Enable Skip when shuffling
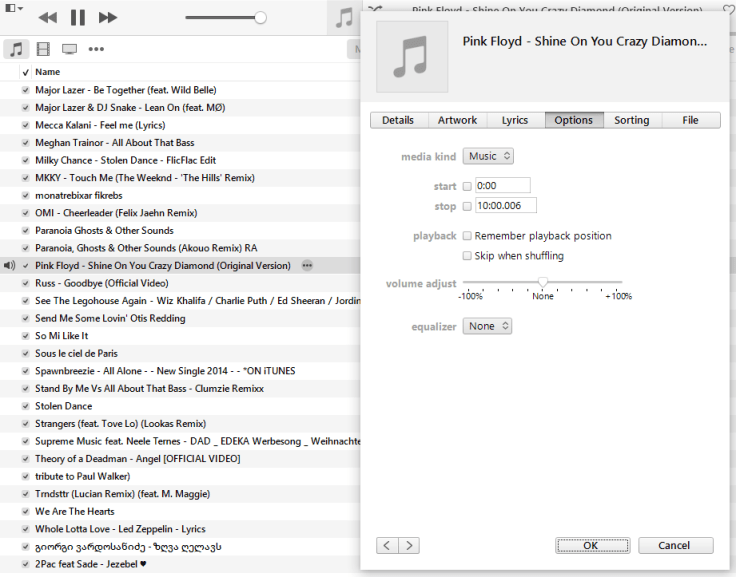The height and width of the screenshot is (577, 736). click(x=468, y=256)
